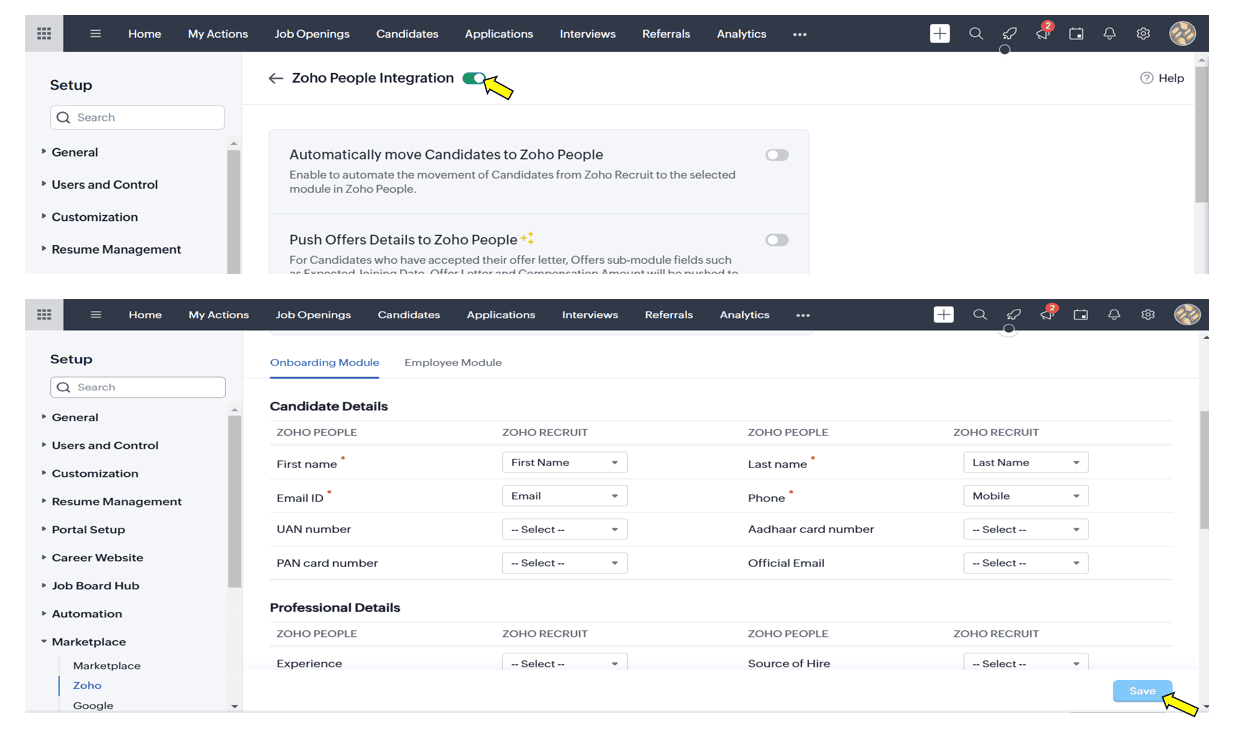Click Setup search field in integration toggle screenshot
The width and height of the screenshot is (1236, 731).
point(138,117)
